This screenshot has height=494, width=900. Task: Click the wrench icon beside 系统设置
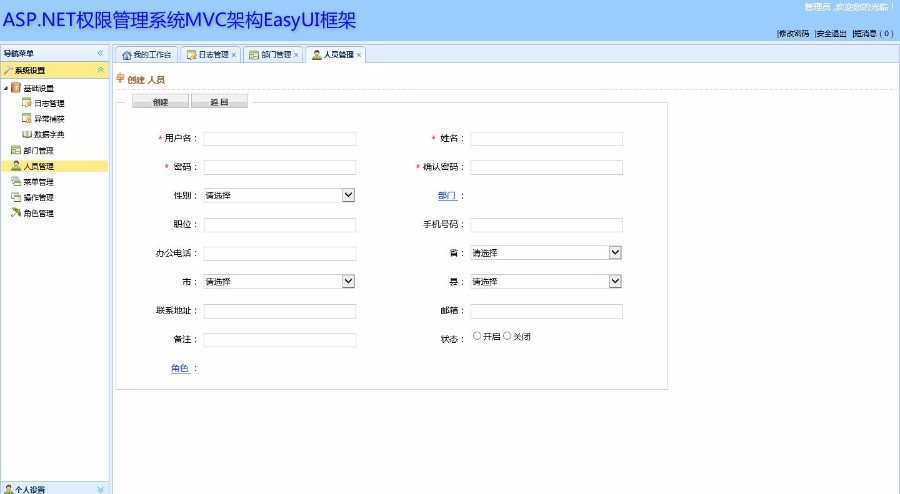coord(8,70)
